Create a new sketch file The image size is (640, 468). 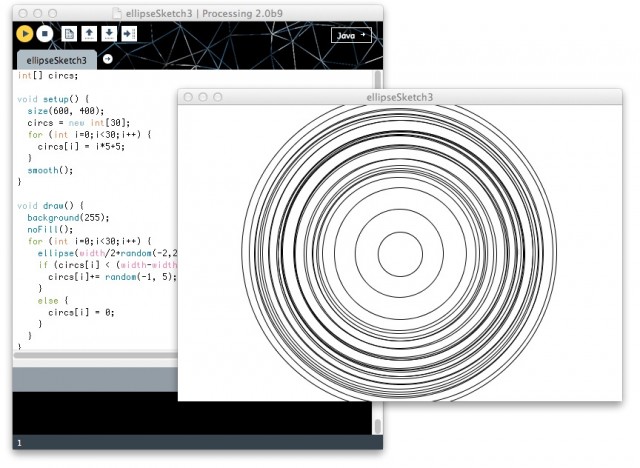[x=70, y=34]
